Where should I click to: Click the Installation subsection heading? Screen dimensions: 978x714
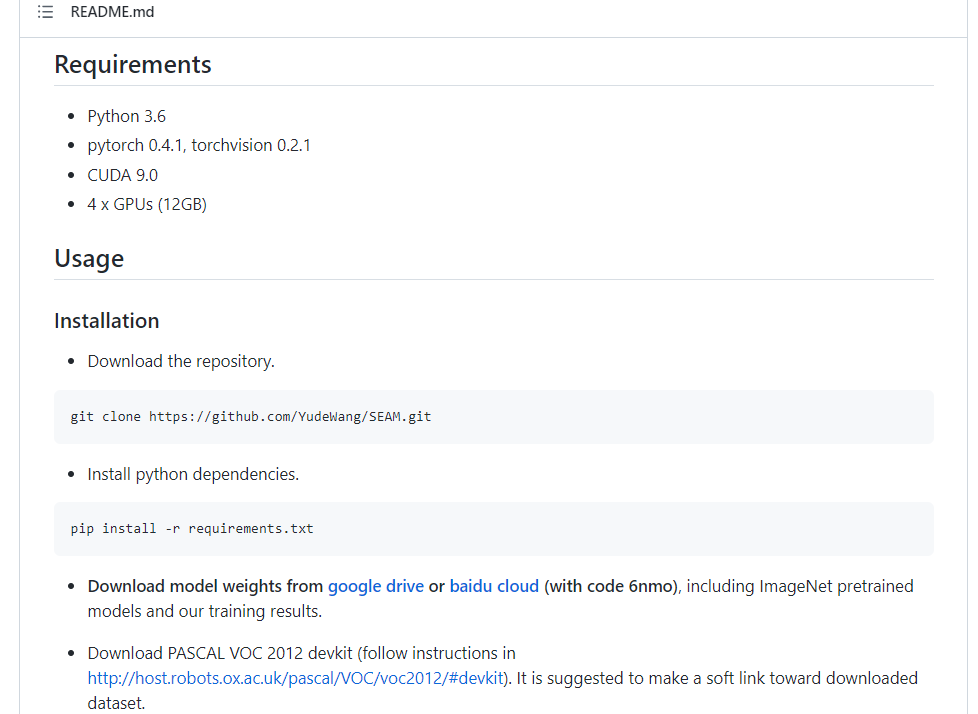(106, 321)
